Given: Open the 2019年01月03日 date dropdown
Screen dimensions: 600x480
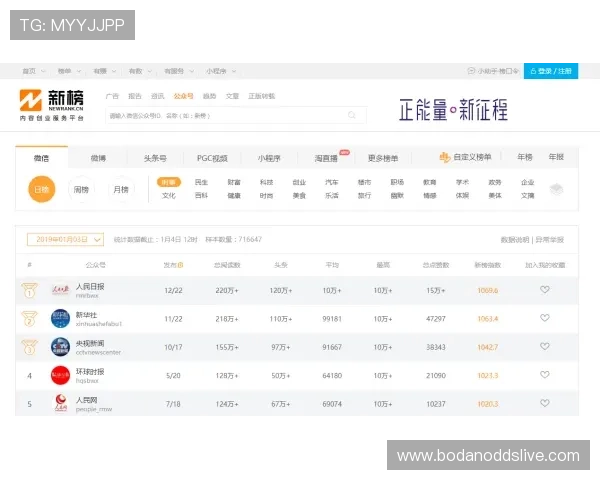Looking at the screenshot, I should tap(65, 240).
